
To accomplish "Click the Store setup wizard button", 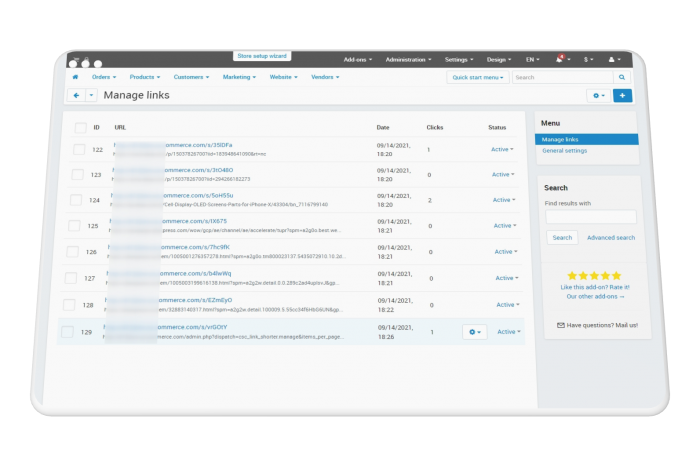I will coord(262,56).
